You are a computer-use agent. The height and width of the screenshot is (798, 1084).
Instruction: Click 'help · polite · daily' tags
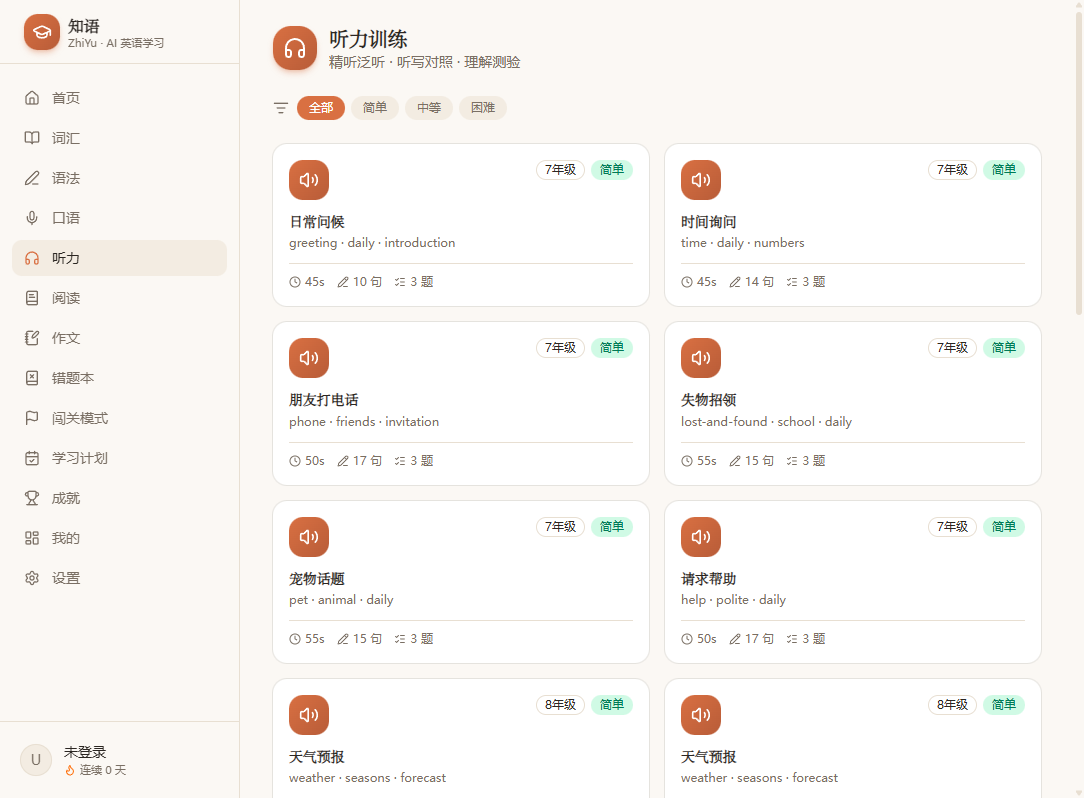tap(733, 600)
